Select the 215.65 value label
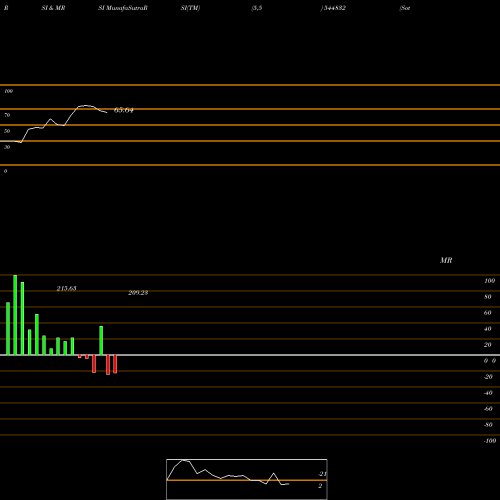Image resolution: width=500 pixels, height=500 pixels. click(66, 288)
